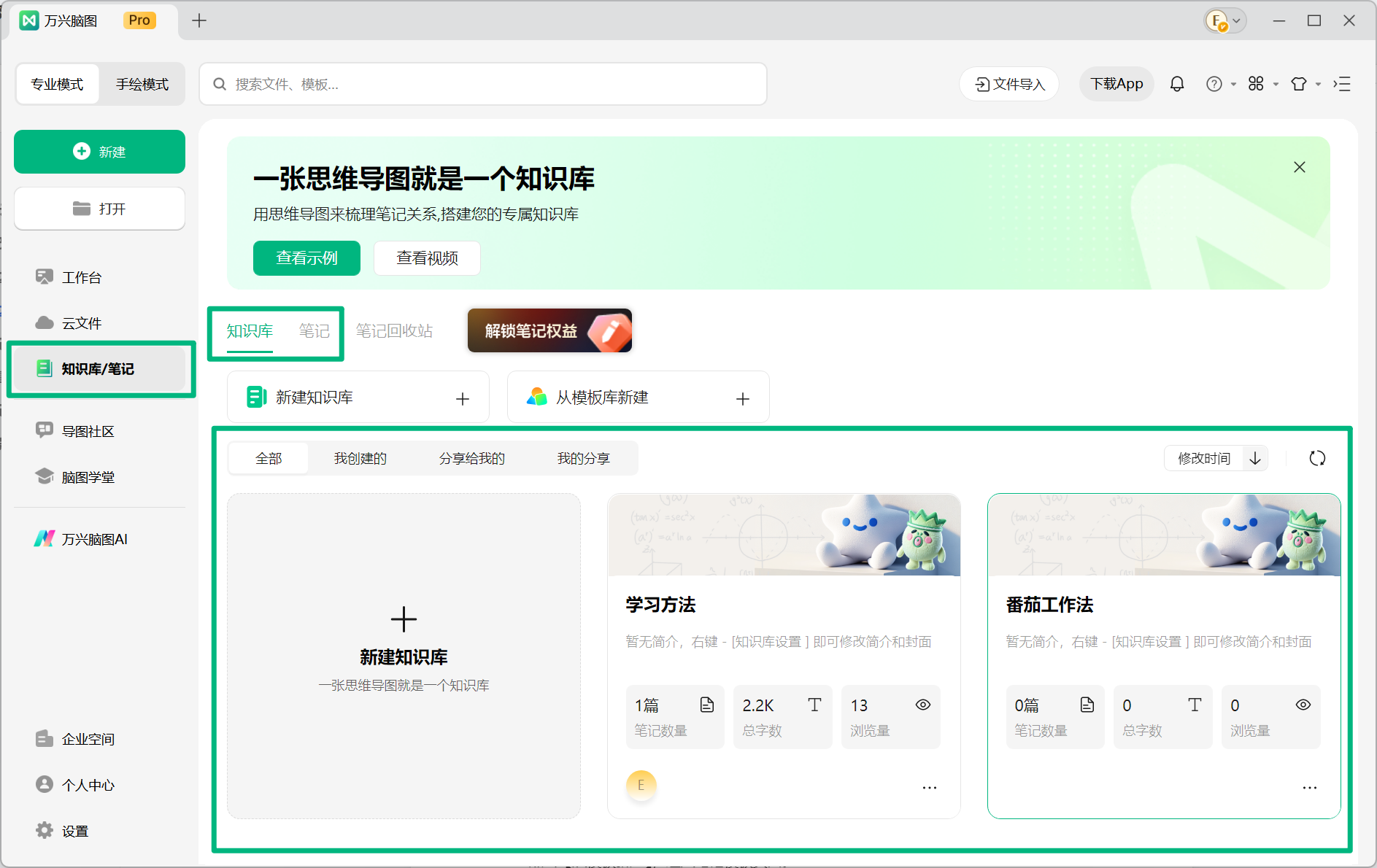Screen dimensions: 1377x868
Task: Switch to 专业模式
Action: [57, 84]
